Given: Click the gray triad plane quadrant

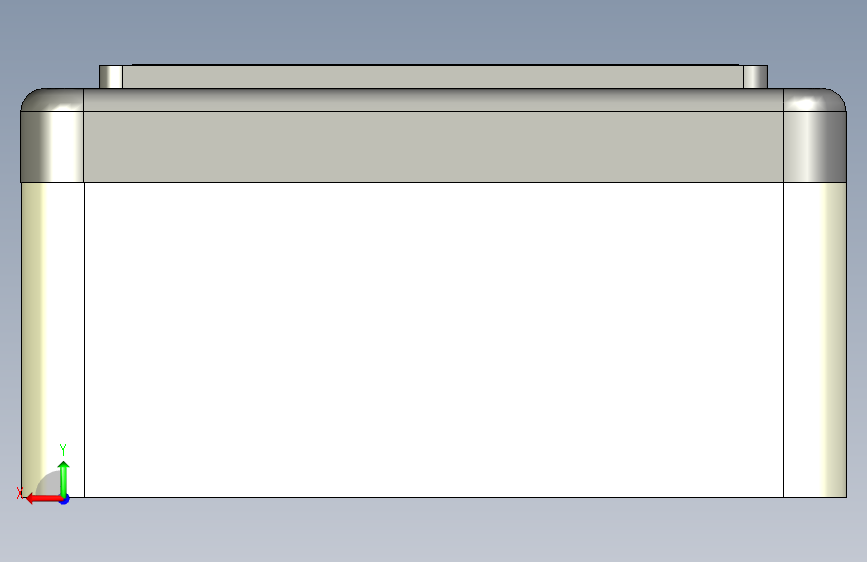Looking at the screenshot, I should pos(50,483).
